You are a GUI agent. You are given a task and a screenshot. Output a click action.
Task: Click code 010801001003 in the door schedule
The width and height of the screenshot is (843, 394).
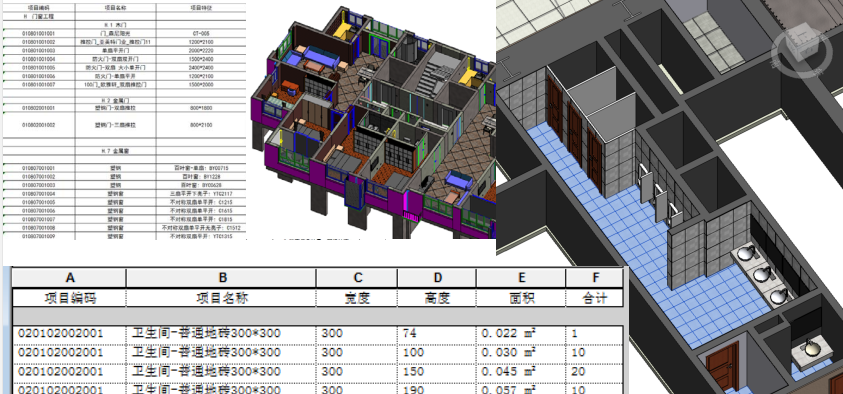point(39,50)
